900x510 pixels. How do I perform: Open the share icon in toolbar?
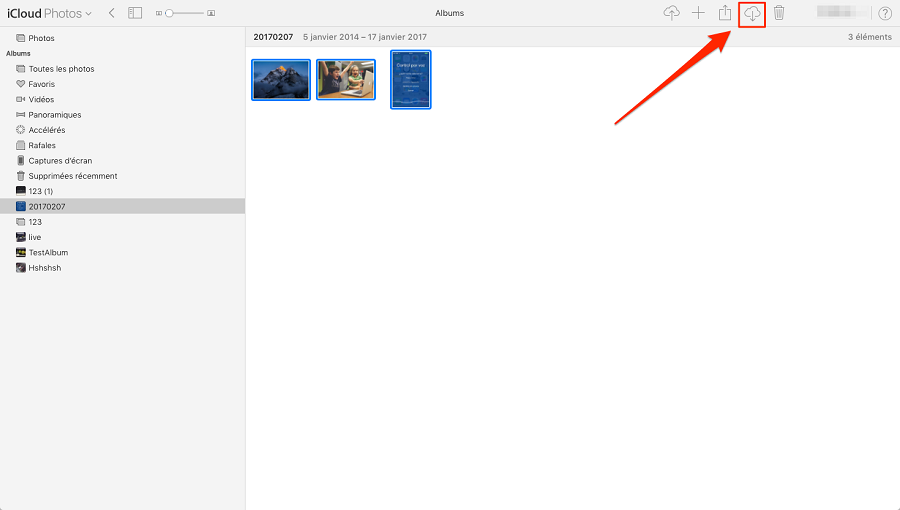point(725,13)
